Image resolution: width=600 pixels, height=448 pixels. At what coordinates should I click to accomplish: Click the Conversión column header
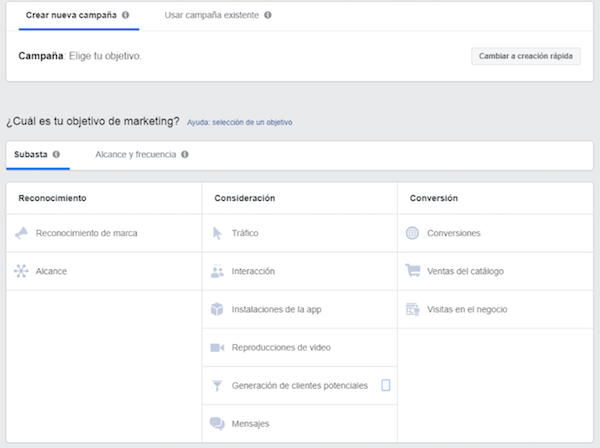click(434, 198)
